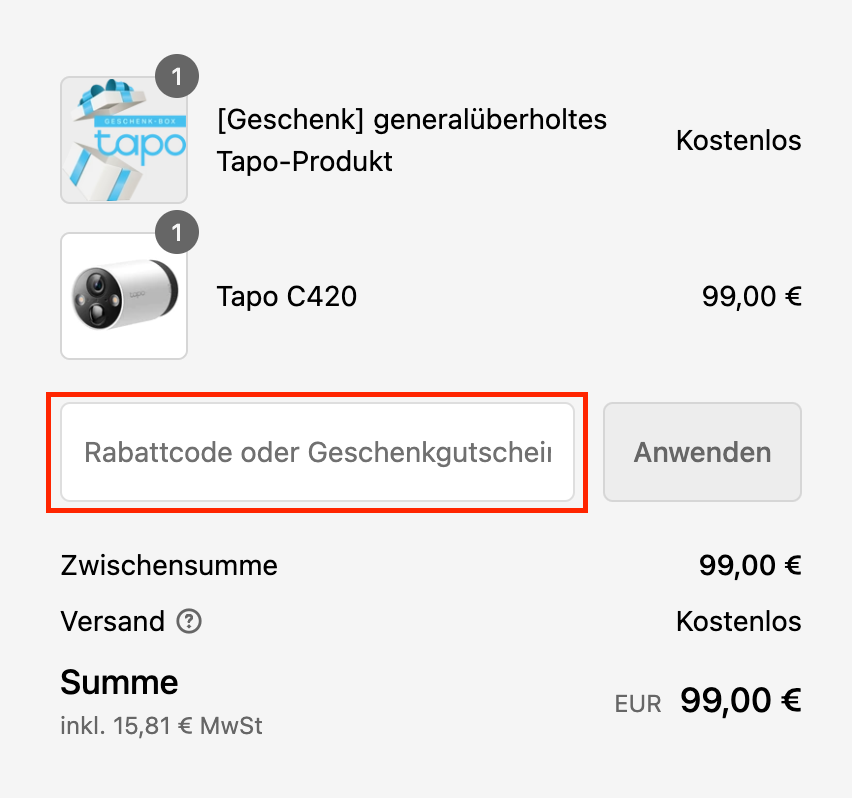This screenshot has height=798, width=852.
Task: Click the Versand help question mark icon
Action: (189, 622)
